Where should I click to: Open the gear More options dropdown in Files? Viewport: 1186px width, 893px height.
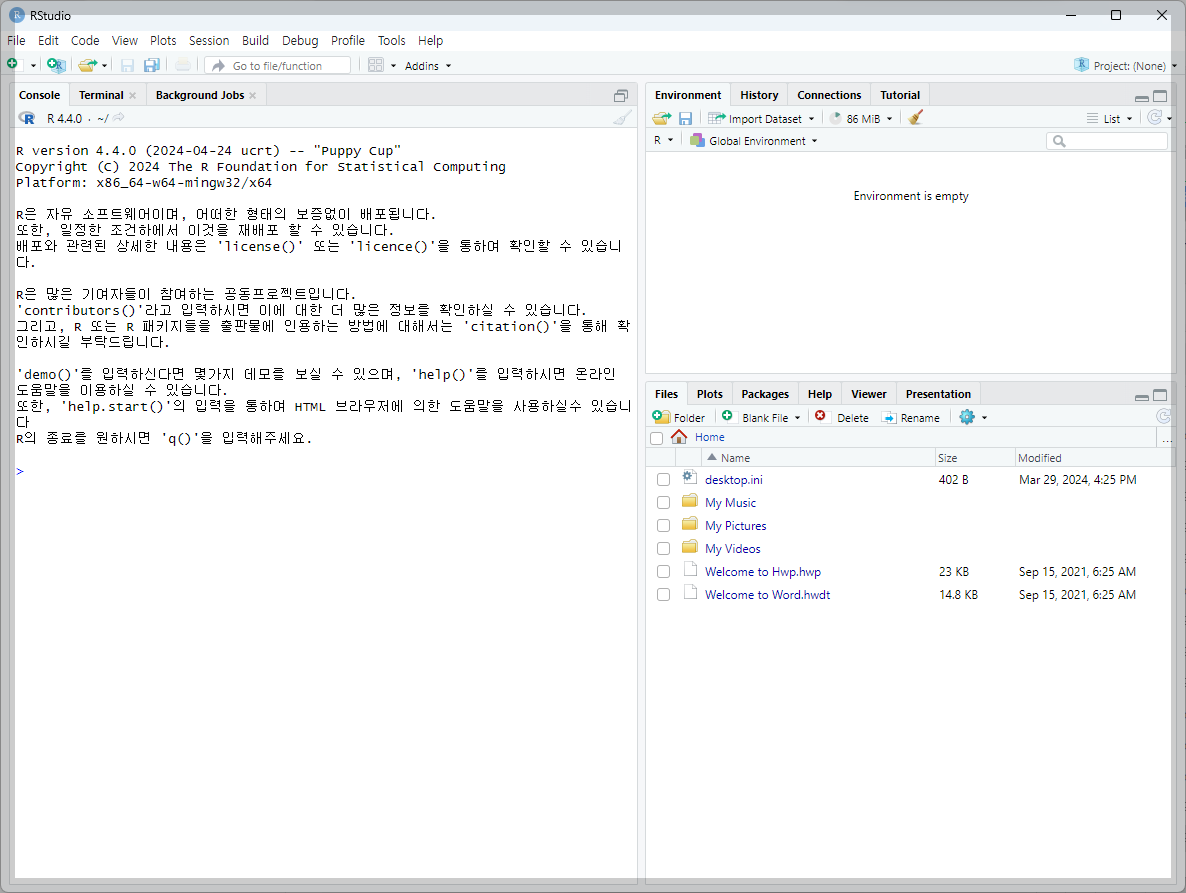pos(973,417)
